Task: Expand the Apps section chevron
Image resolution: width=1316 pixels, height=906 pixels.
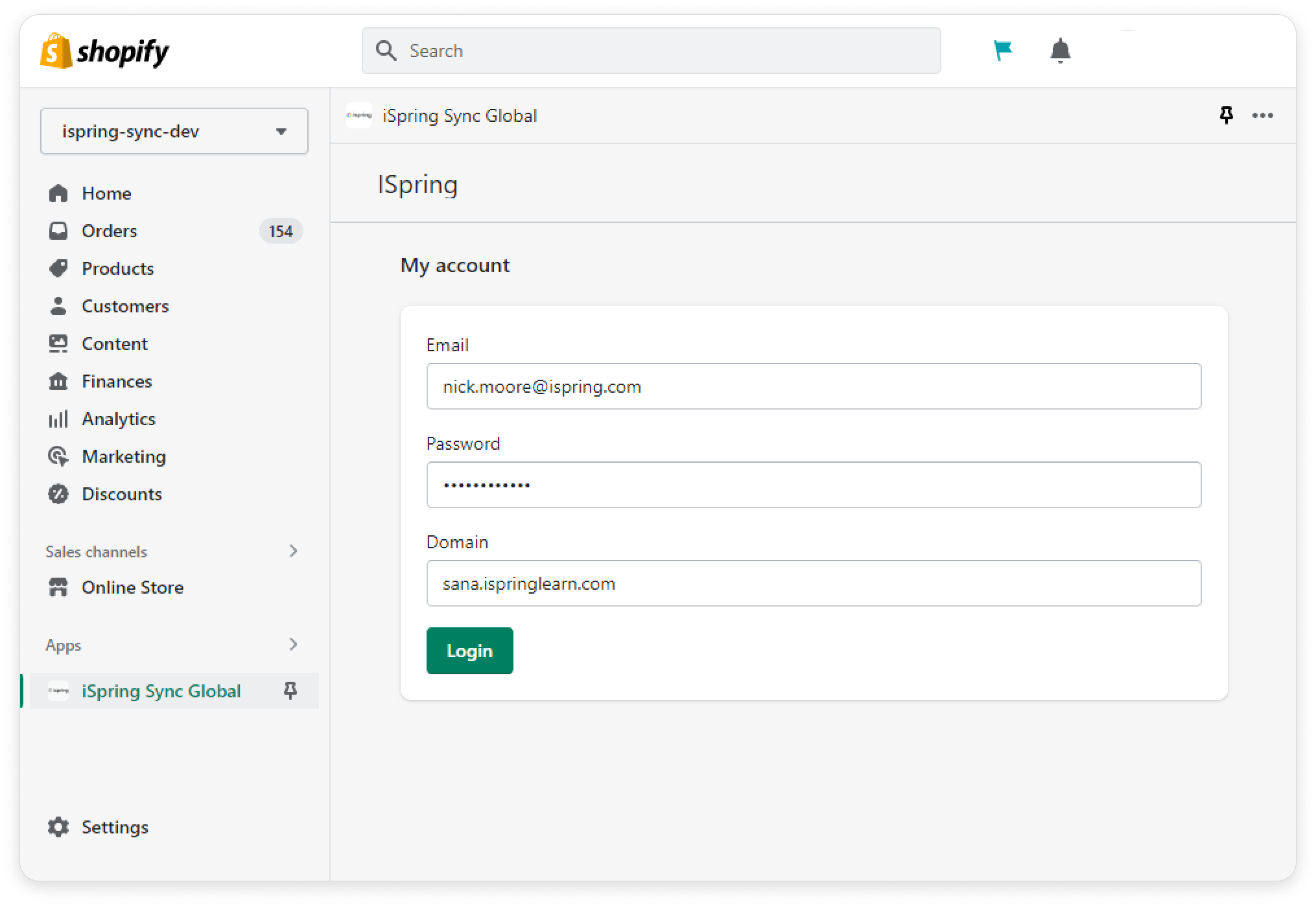Action: click(293, 644)
